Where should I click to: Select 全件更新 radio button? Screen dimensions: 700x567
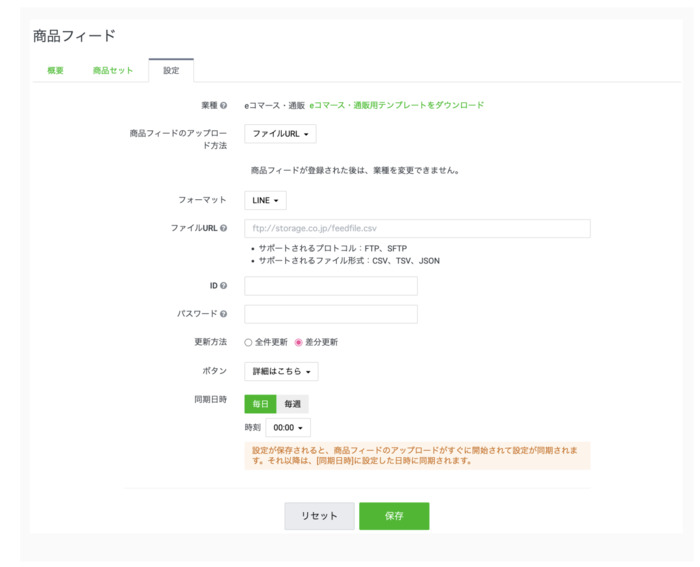249,342
